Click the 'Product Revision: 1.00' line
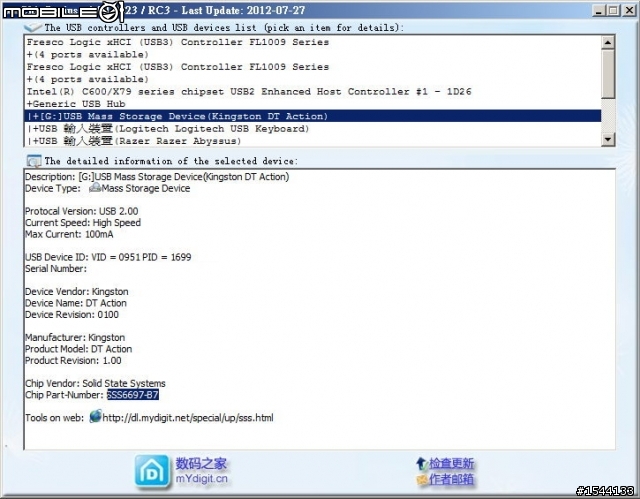640x499 pixels. click(x=73, y=361)
